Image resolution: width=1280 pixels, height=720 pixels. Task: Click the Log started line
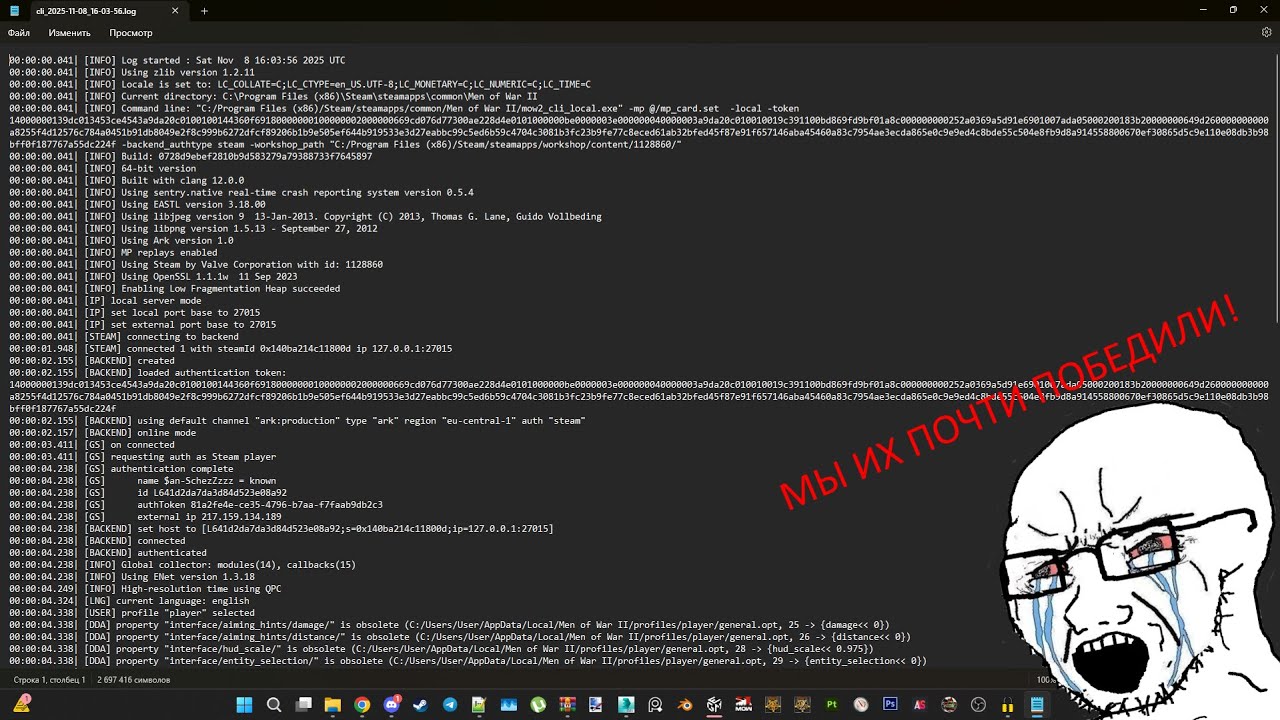point(177,60)
